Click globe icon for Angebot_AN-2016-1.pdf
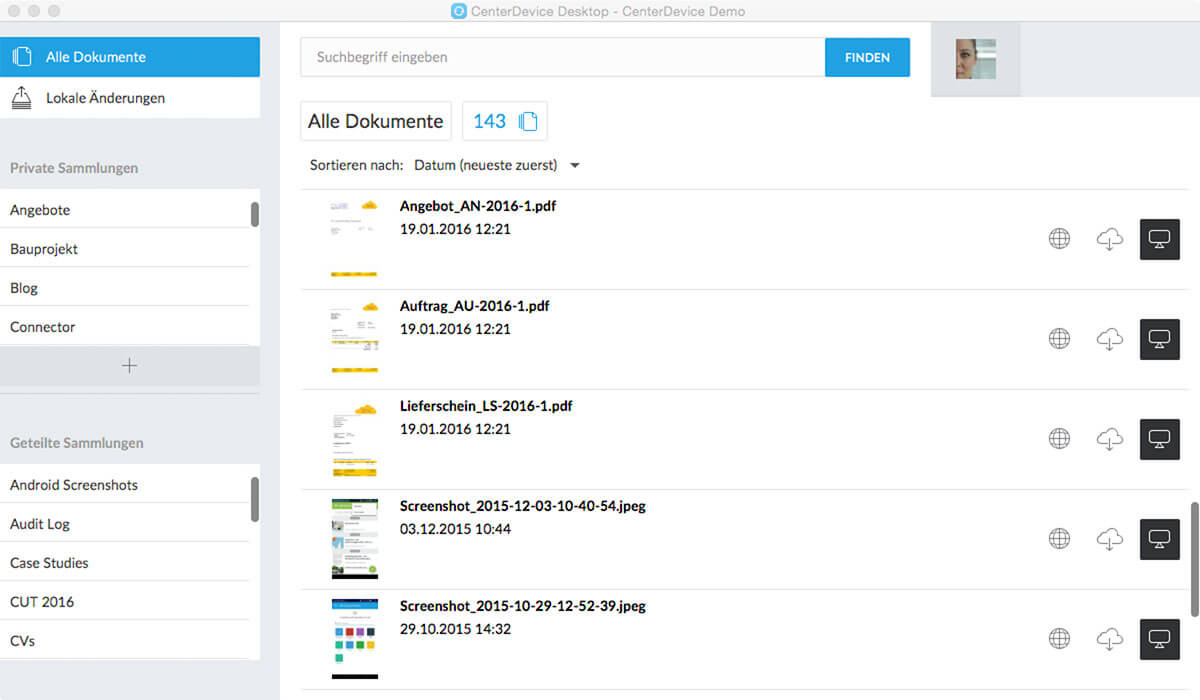This screenshot has width=1200, height=700. click(1059, 239)
